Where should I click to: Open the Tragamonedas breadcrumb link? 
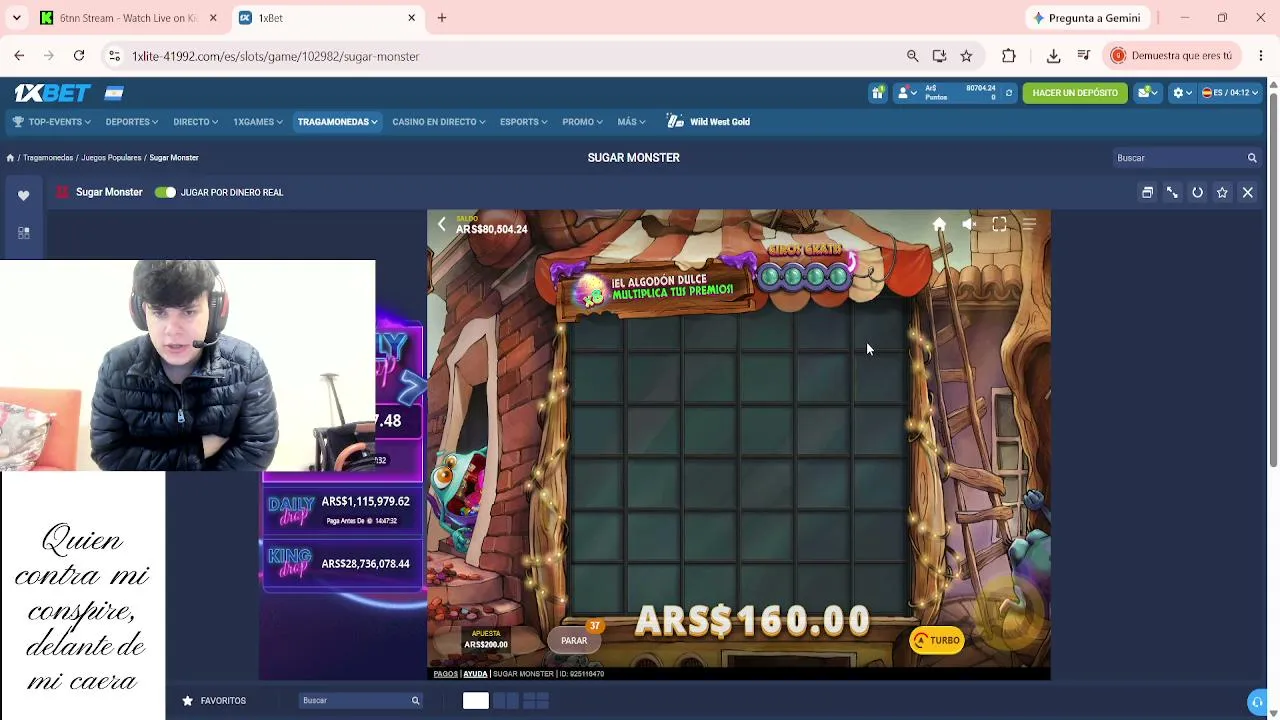[x=48, y=158]
